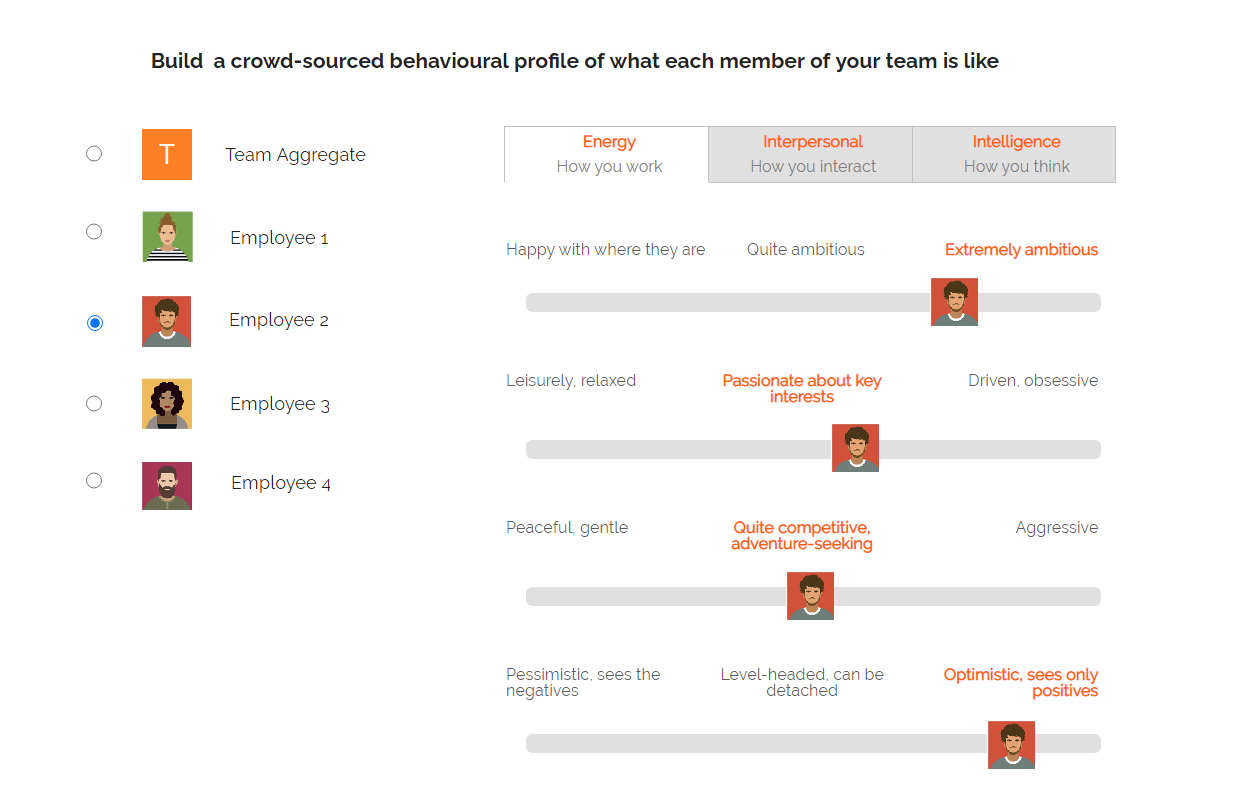Click Employee 1 avatar with striped shirt

pyautogui.click(x=167, y=237)
